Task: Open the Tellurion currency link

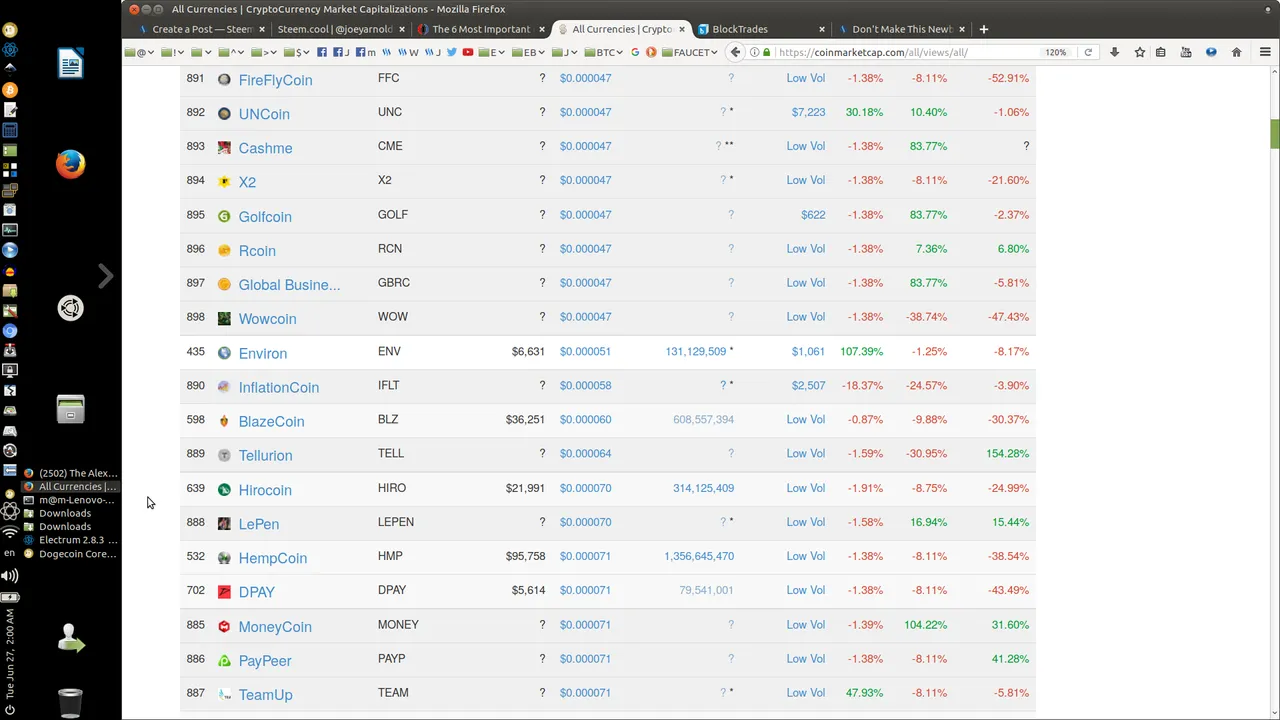Action: click(265, 455)
